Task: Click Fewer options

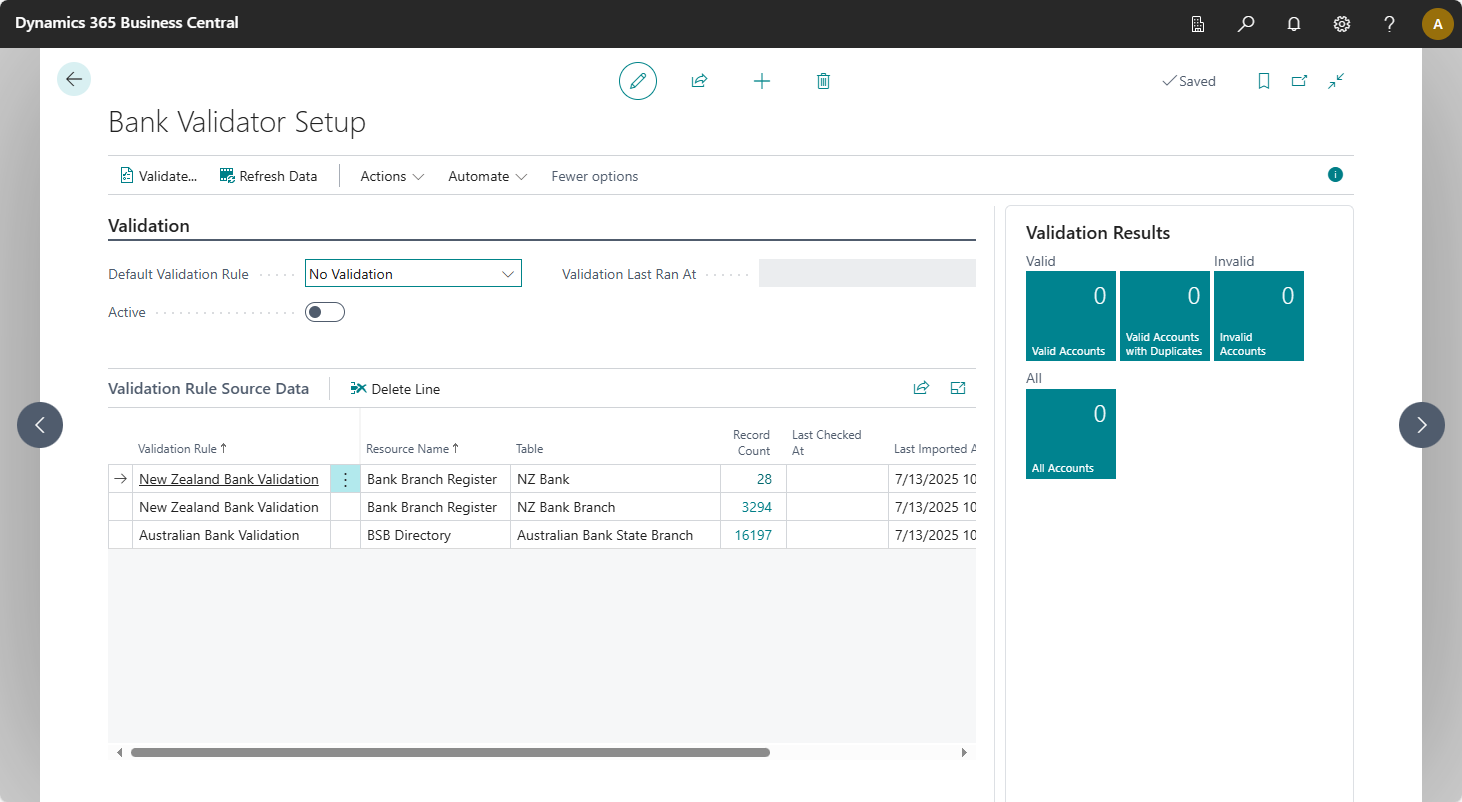Action: coord(595,176)
